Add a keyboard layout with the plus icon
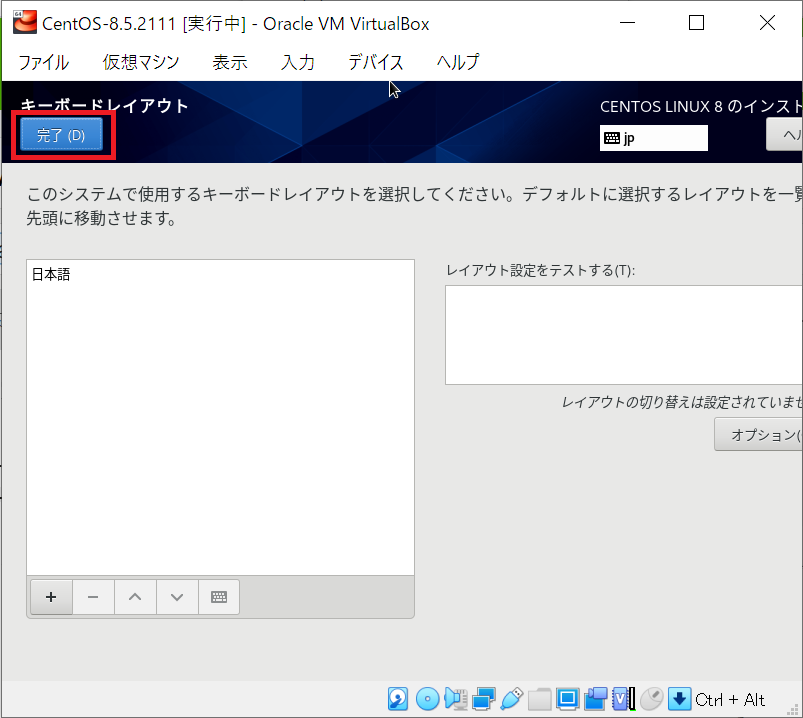The width and height of the screenshot is (803, 718). point(51,597)
